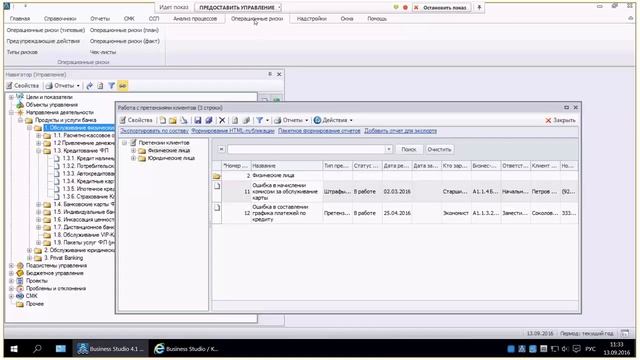Open the Надстройки ribbon tab
The height and width of the screenshot is (360, 640).
coord(311,19)
